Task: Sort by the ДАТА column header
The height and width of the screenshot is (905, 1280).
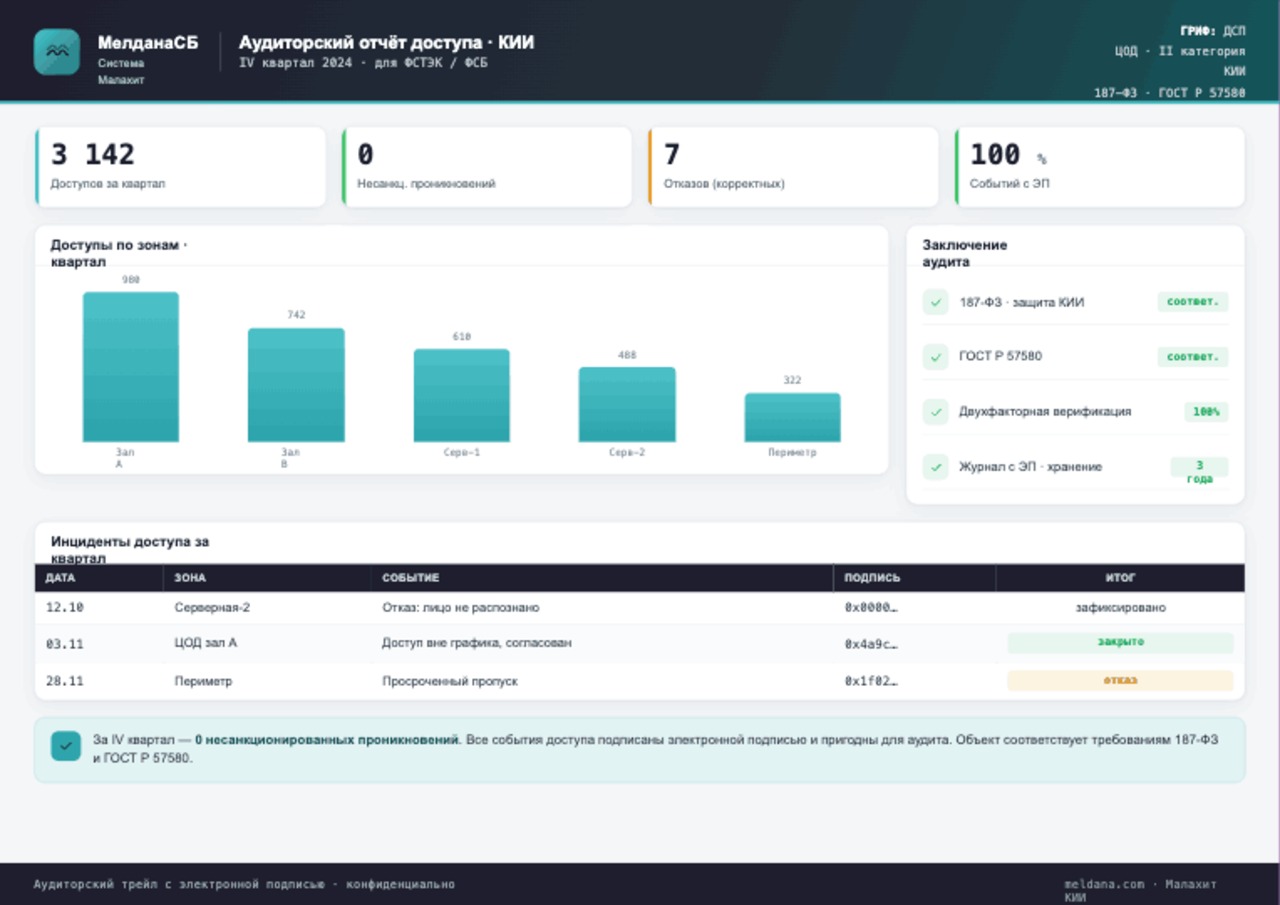Action: click(x=61, y=578)
